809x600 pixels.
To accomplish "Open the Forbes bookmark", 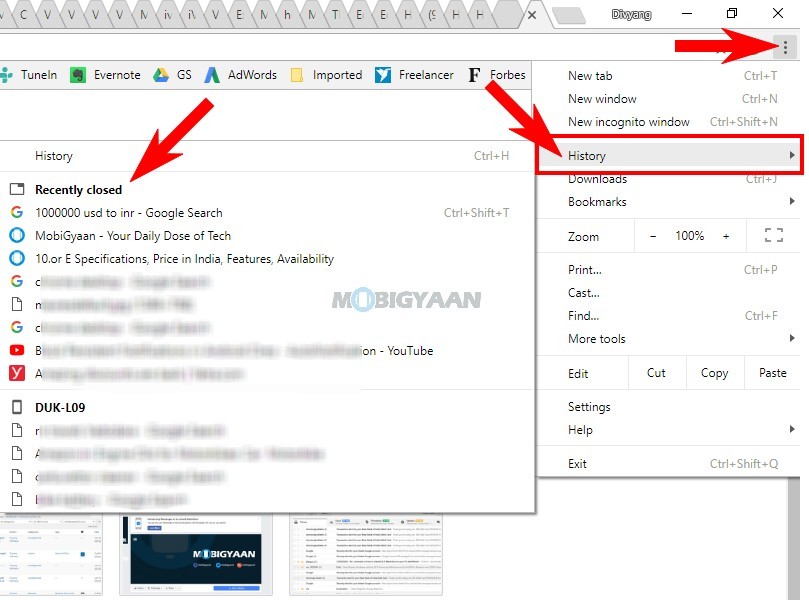I will (x=497, y=75).
